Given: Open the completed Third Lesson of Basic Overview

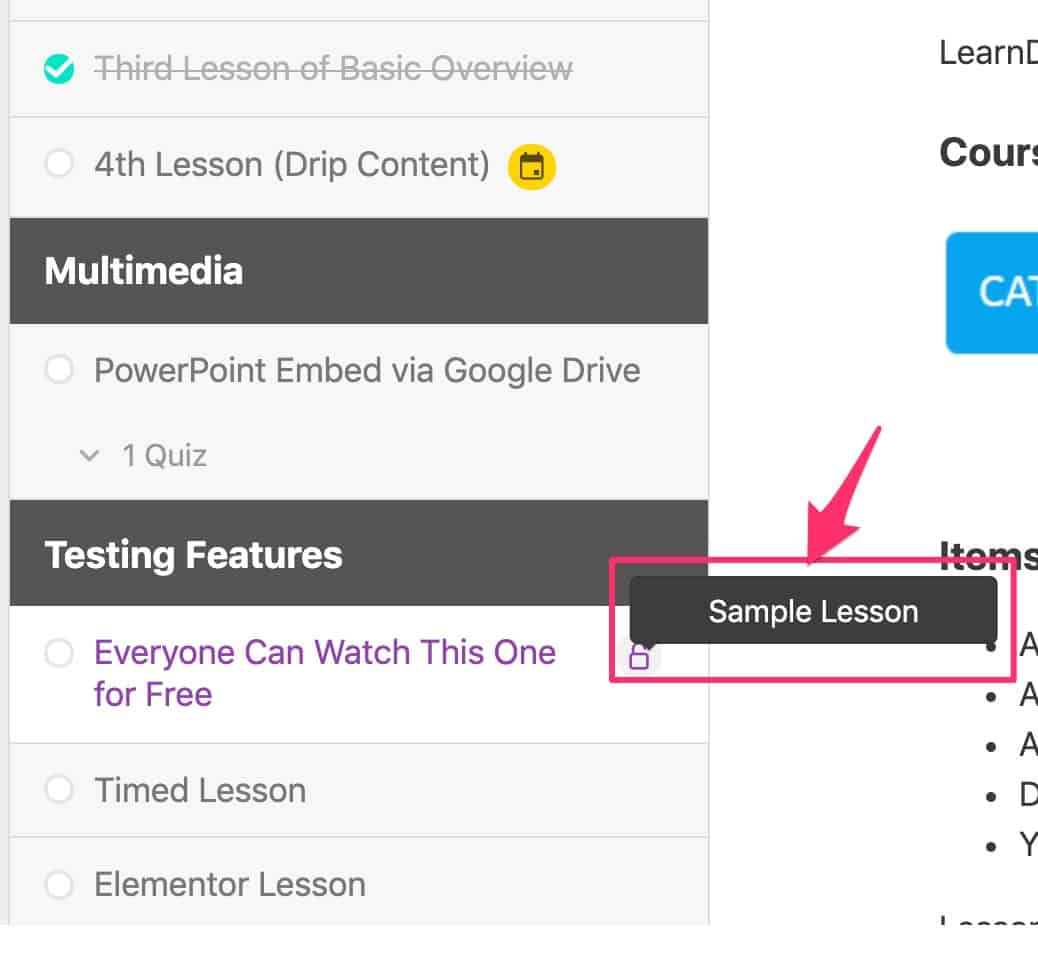Looking at the screenshot, I should [331, 68].
